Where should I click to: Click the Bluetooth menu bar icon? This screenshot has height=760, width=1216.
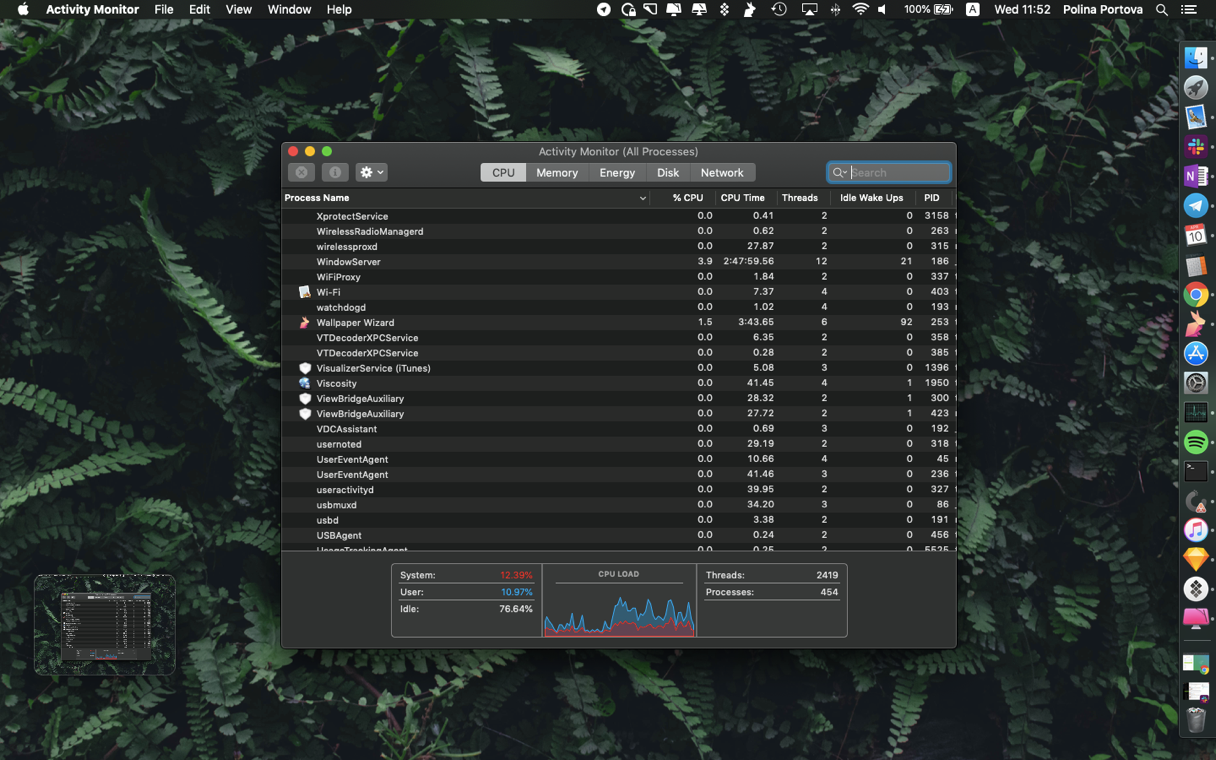(x=835, y=9)
